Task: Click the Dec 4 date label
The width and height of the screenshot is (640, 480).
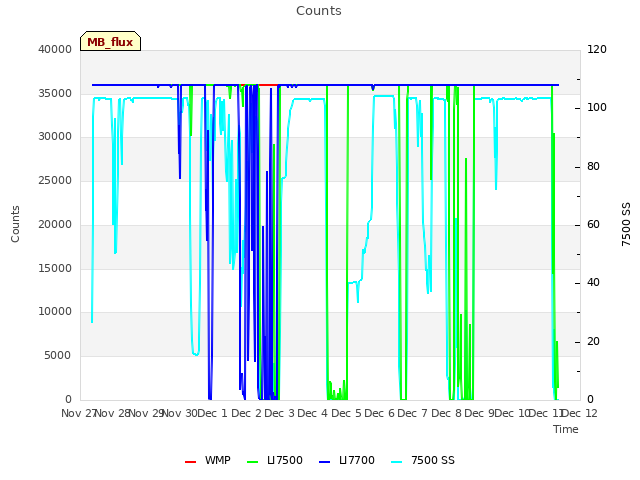Action: point(313,413)
